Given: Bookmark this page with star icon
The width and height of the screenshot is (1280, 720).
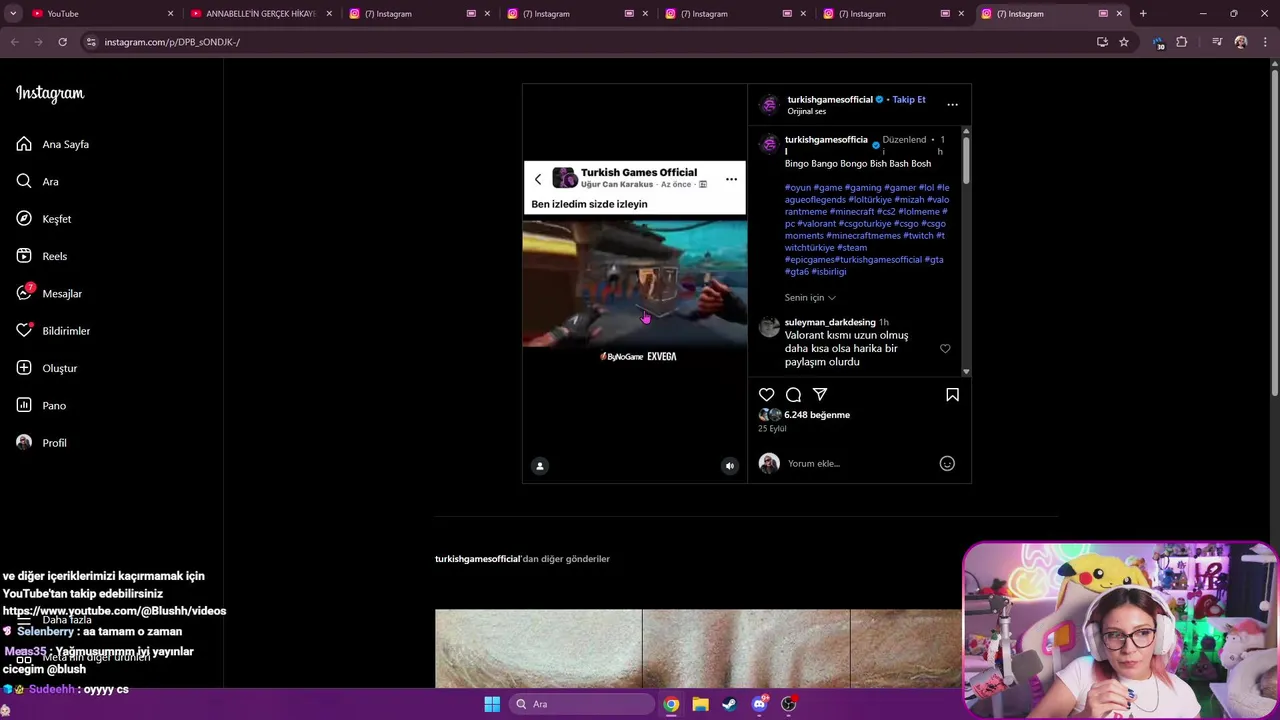Looking at the screenshot, I should [1124, 42].
